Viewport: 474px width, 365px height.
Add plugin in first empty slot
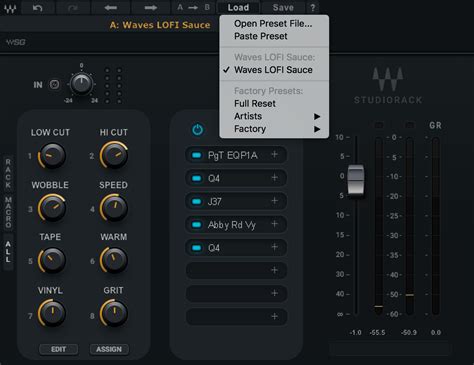(x=275, y=270)
